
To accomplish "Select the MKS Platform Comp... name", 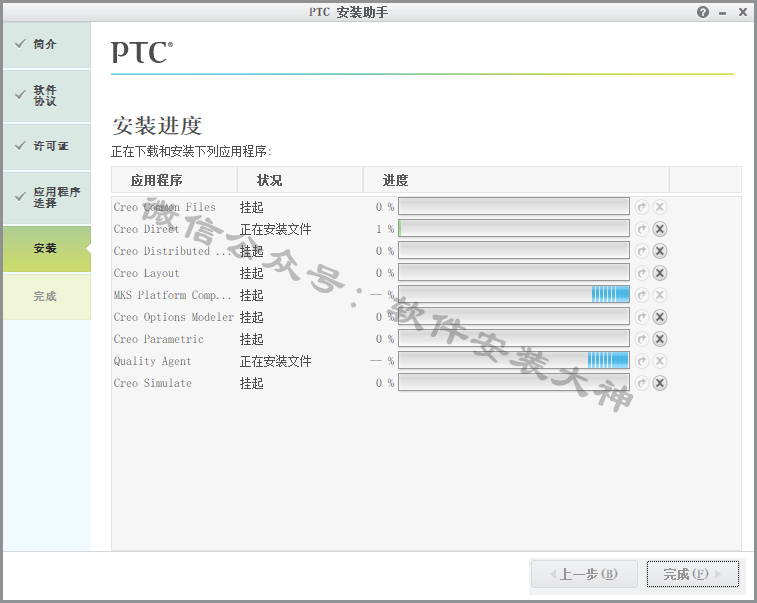I will (172, 295).
